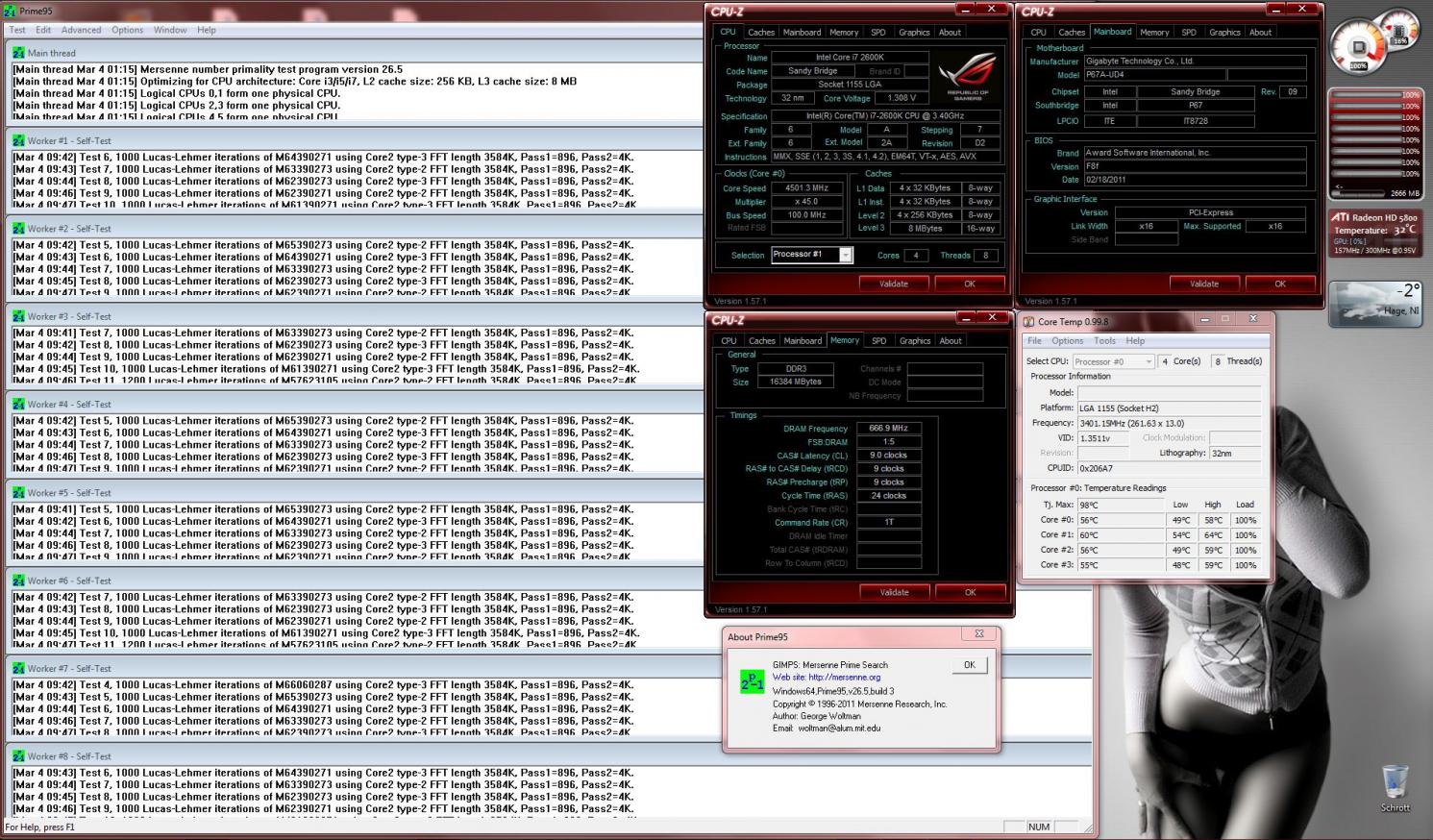Click the Worker #4 Self-Test icon
The width and height of the screenshot is (1433, 840).
(x=19, y=405)
